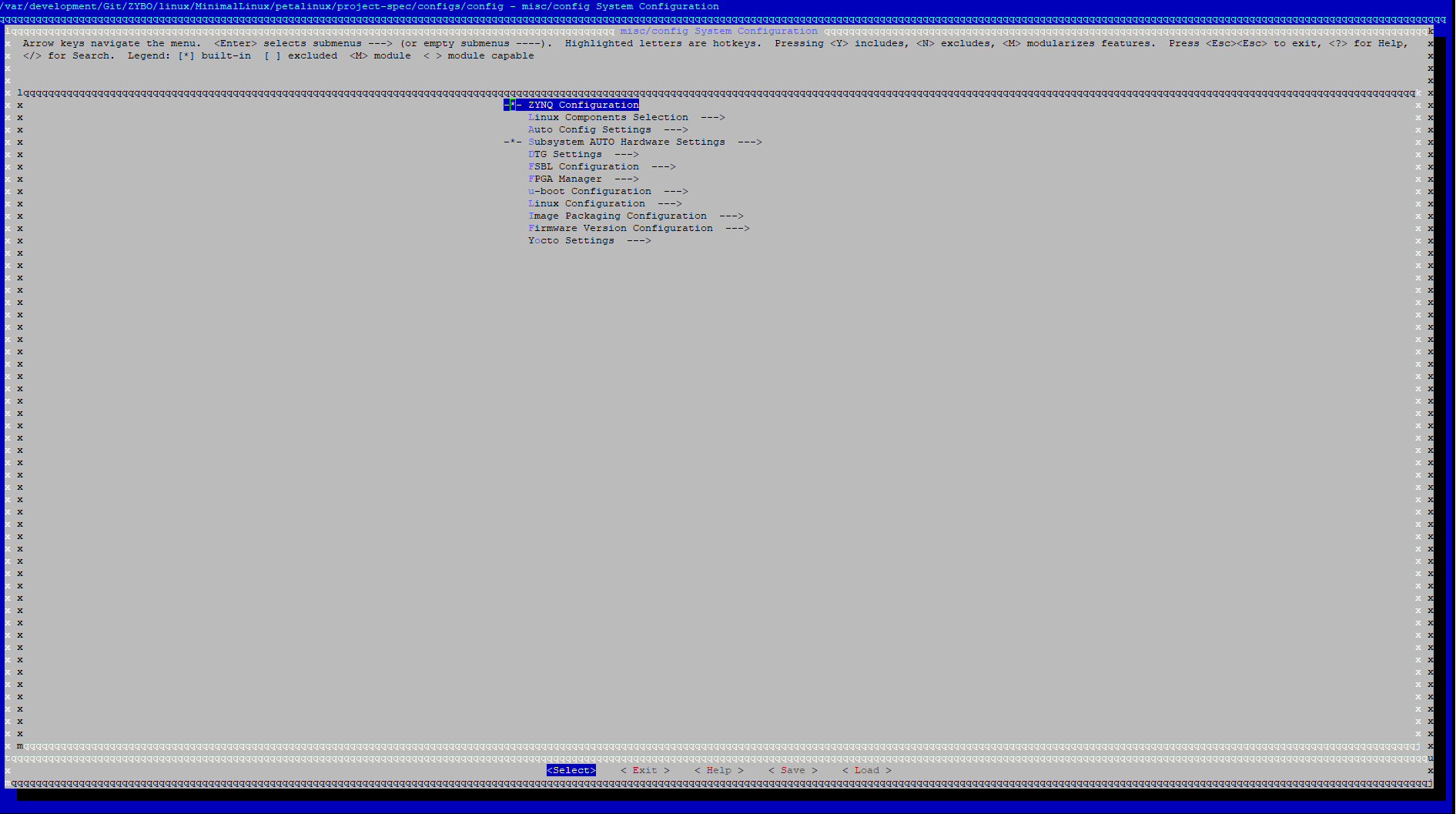Open u-boot Configuration submenu

608,191
